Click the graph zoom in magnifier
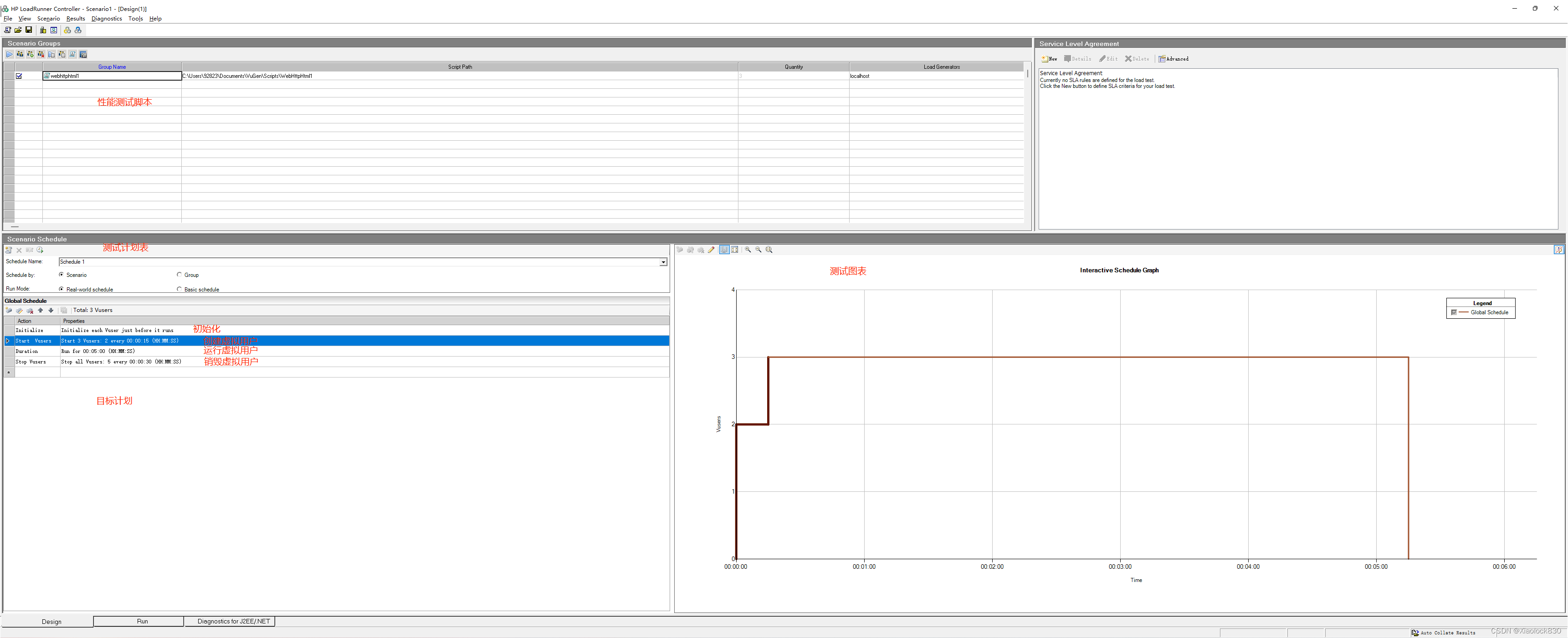Screen dimensions: 1568x638 tap(748, 250)
